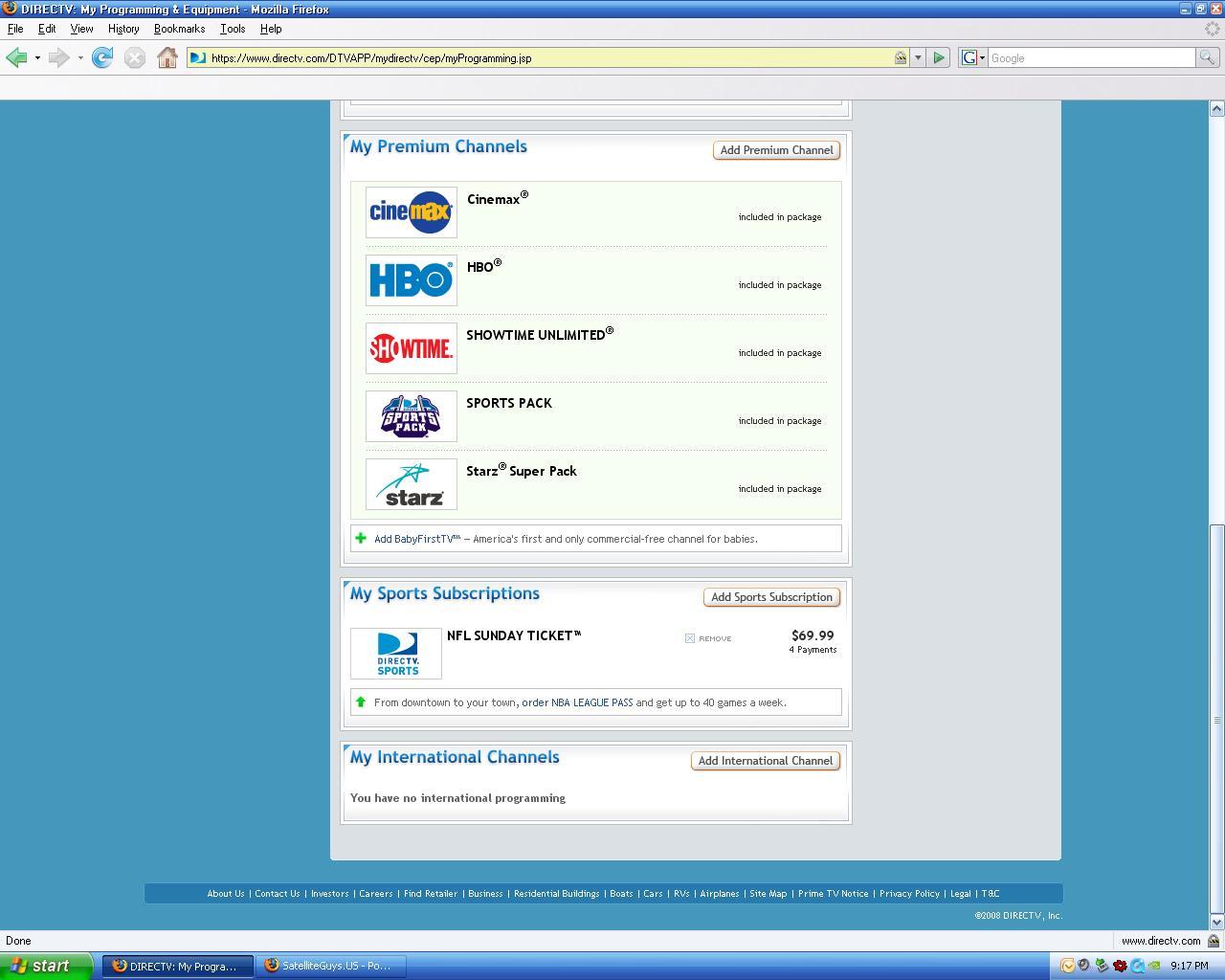Open the Site Map footer link
Screen dimensions: 1225x980
click(x=768, y=894)
